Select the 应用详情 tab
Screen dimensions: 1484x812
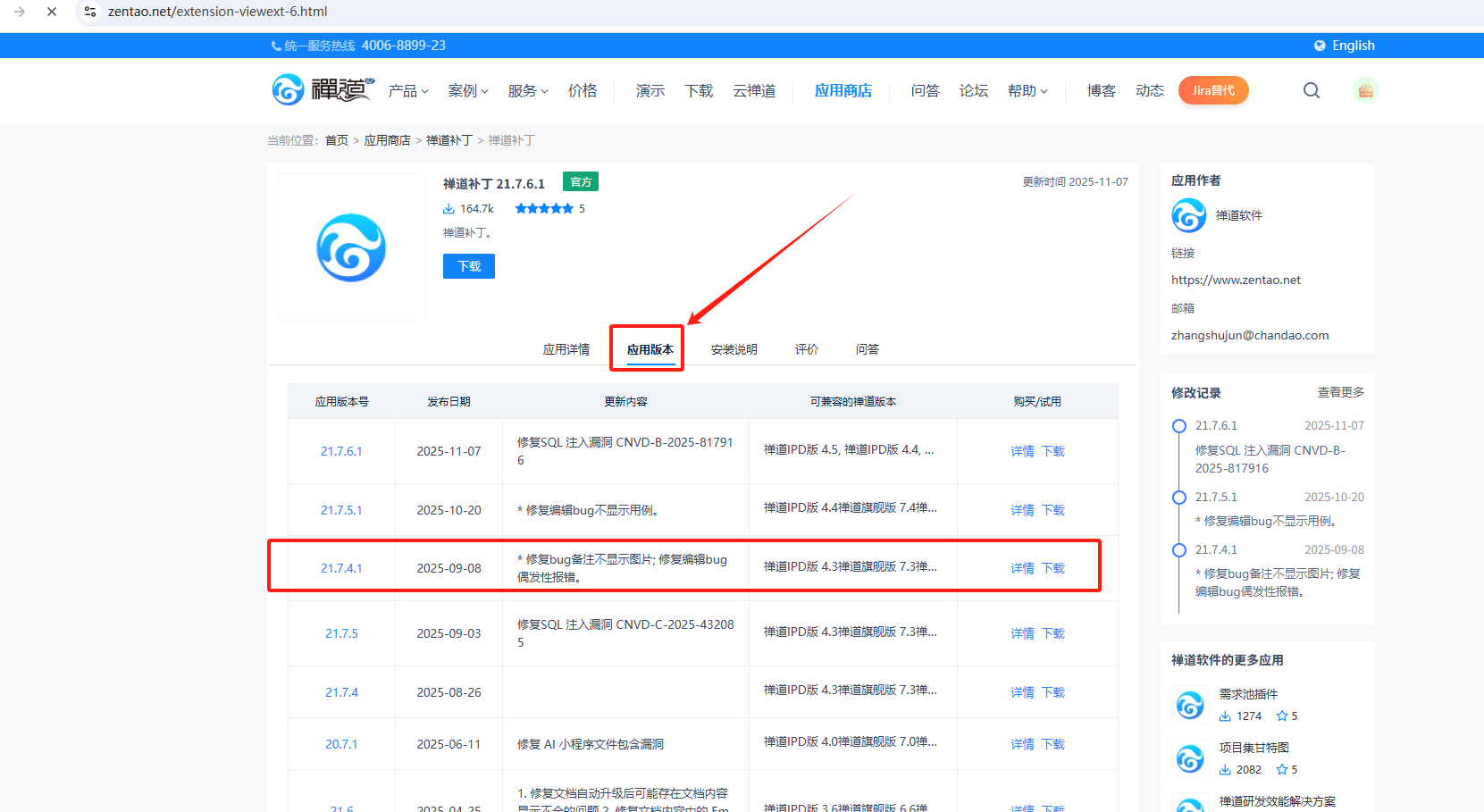coord(566,349)
